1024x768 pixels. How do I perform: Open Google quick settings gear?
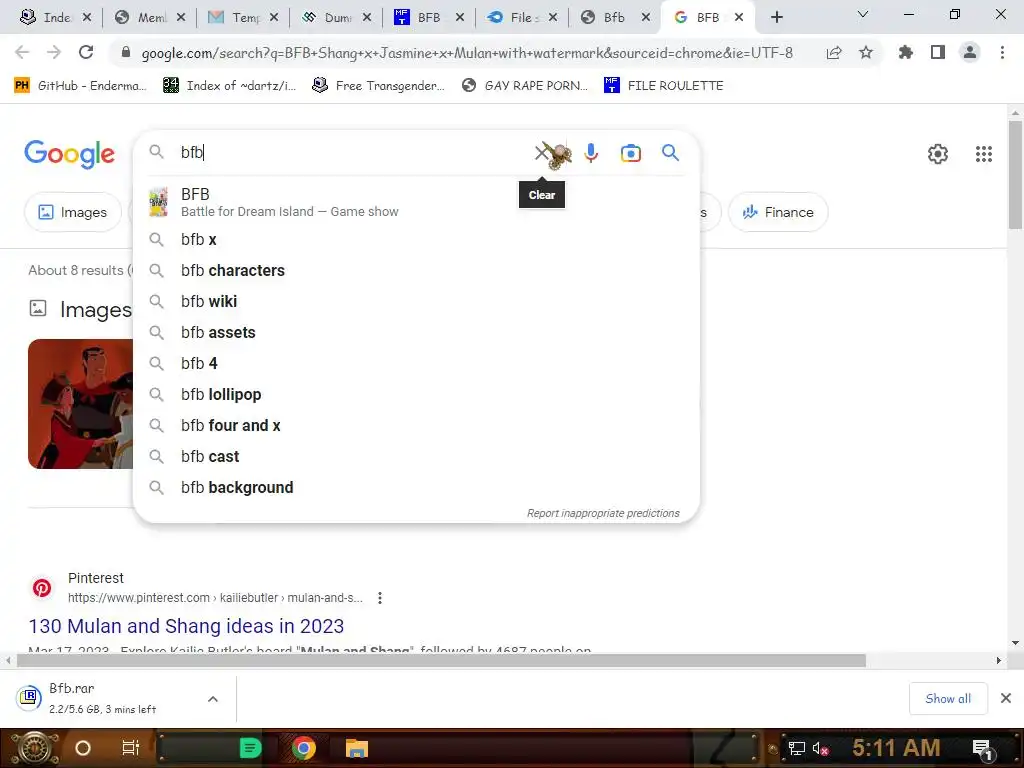(938, 153)
